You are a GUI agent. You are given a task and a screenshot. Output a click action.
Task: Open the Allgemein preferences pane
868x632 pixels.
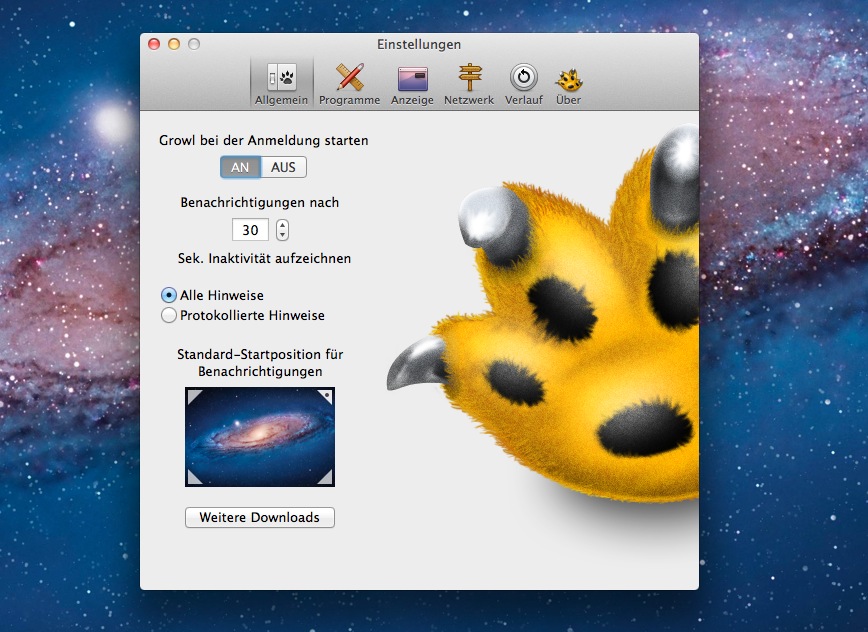point(281,84)
